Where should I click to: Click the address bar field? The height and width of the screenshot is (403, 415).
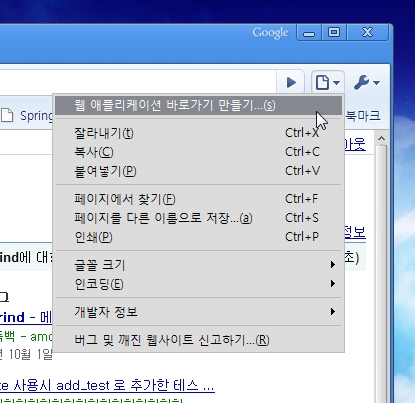138,82
